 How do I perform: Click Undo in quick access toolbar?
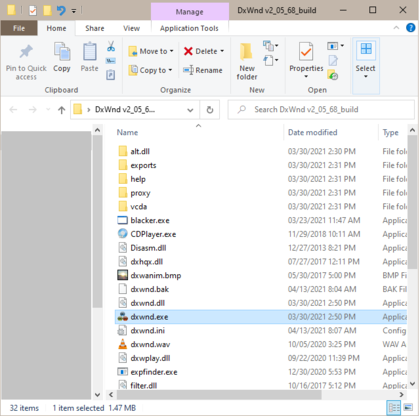click(61, 11)
